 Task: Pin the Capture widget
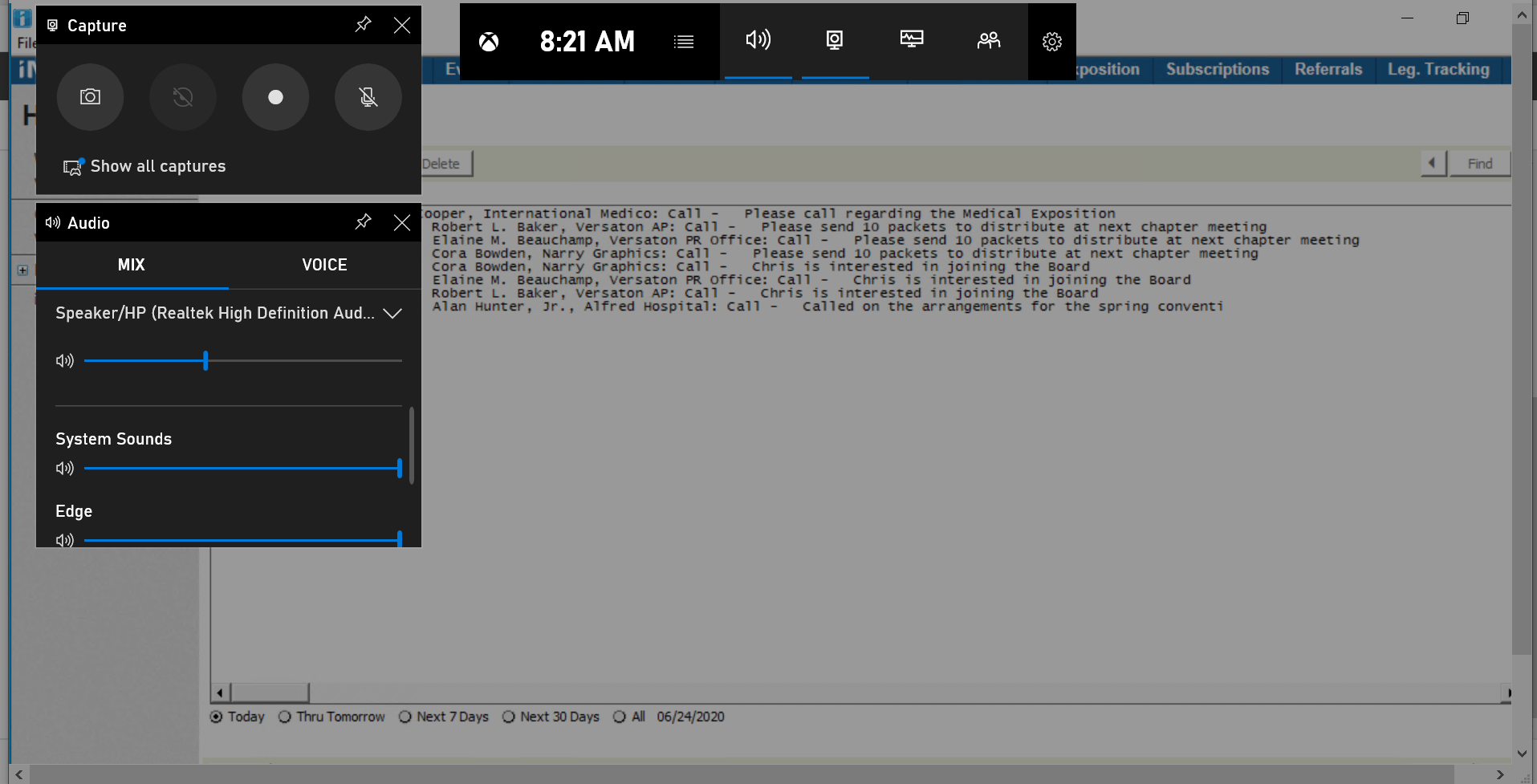pos(363,25)
